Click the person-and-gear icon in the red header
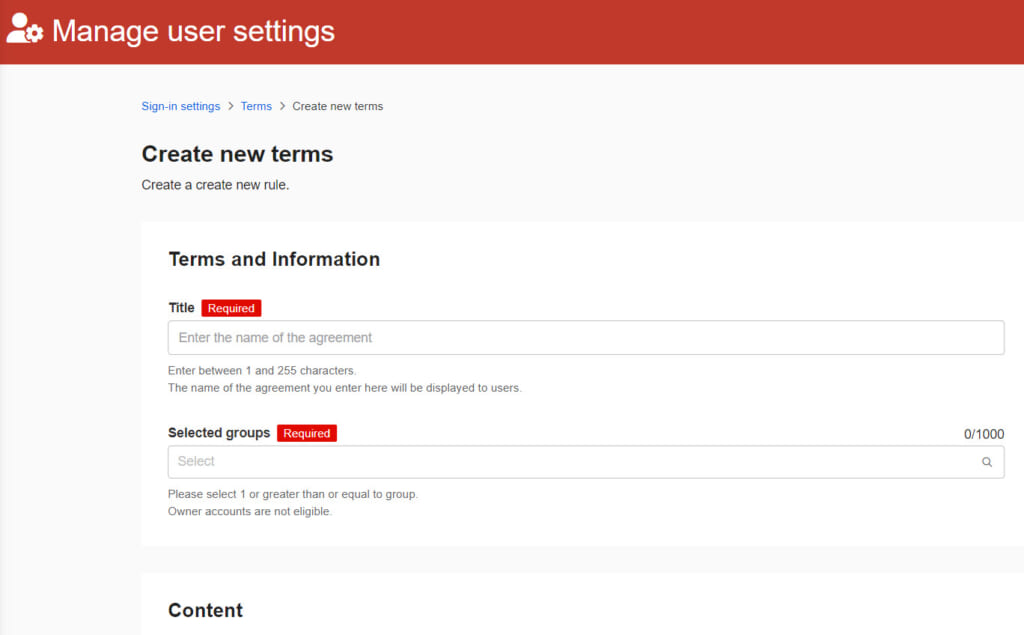Viewport: 1024px width, 635px height. pyautogui.click(x=24, y=30)
